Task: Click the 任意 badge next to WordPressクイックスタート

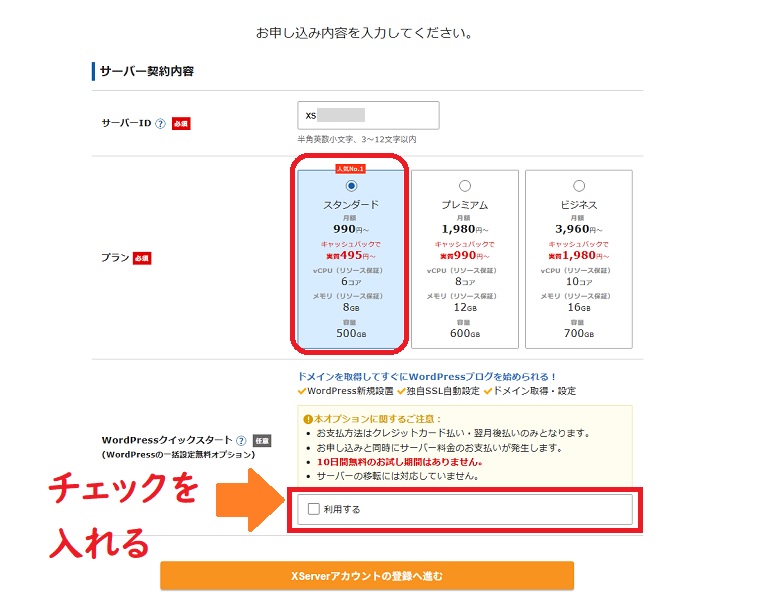Action: [x=262, y=440]
